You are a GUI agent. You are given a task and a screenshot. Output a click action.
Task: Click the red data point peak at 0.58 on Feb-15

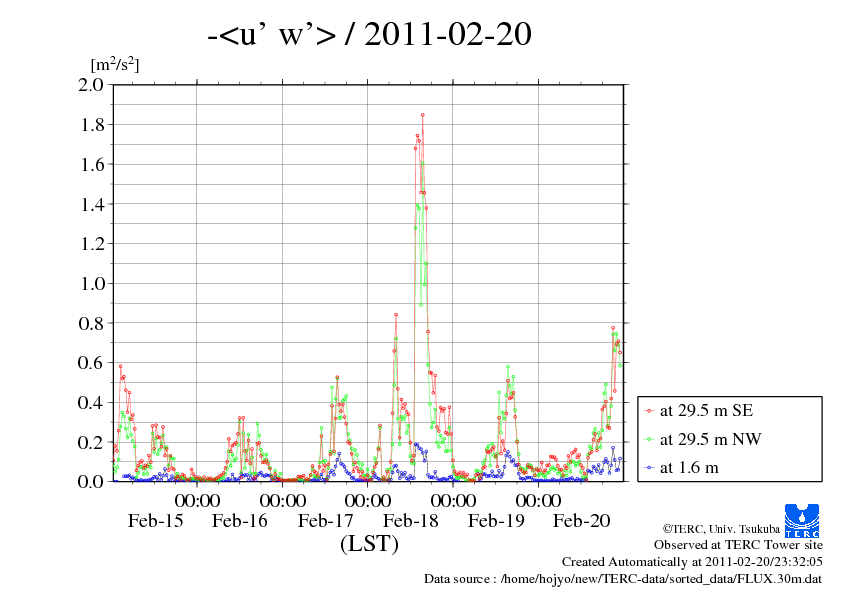coord(120,366)
